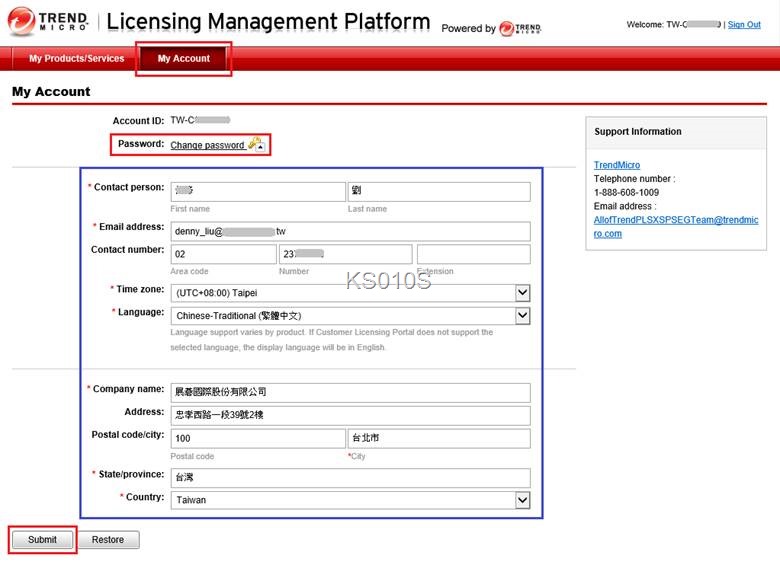
Task: Click the Trend Micro logo in header
Action: [x=48, y=21]
